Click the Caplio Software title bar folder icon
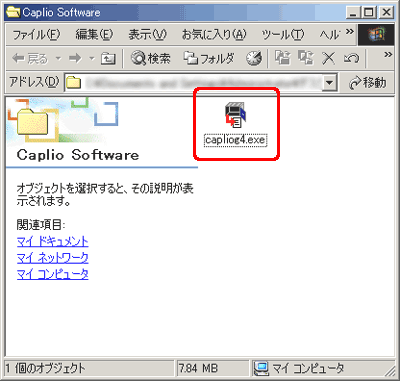Viewport: 400px width, 381px height. point(13,12)
